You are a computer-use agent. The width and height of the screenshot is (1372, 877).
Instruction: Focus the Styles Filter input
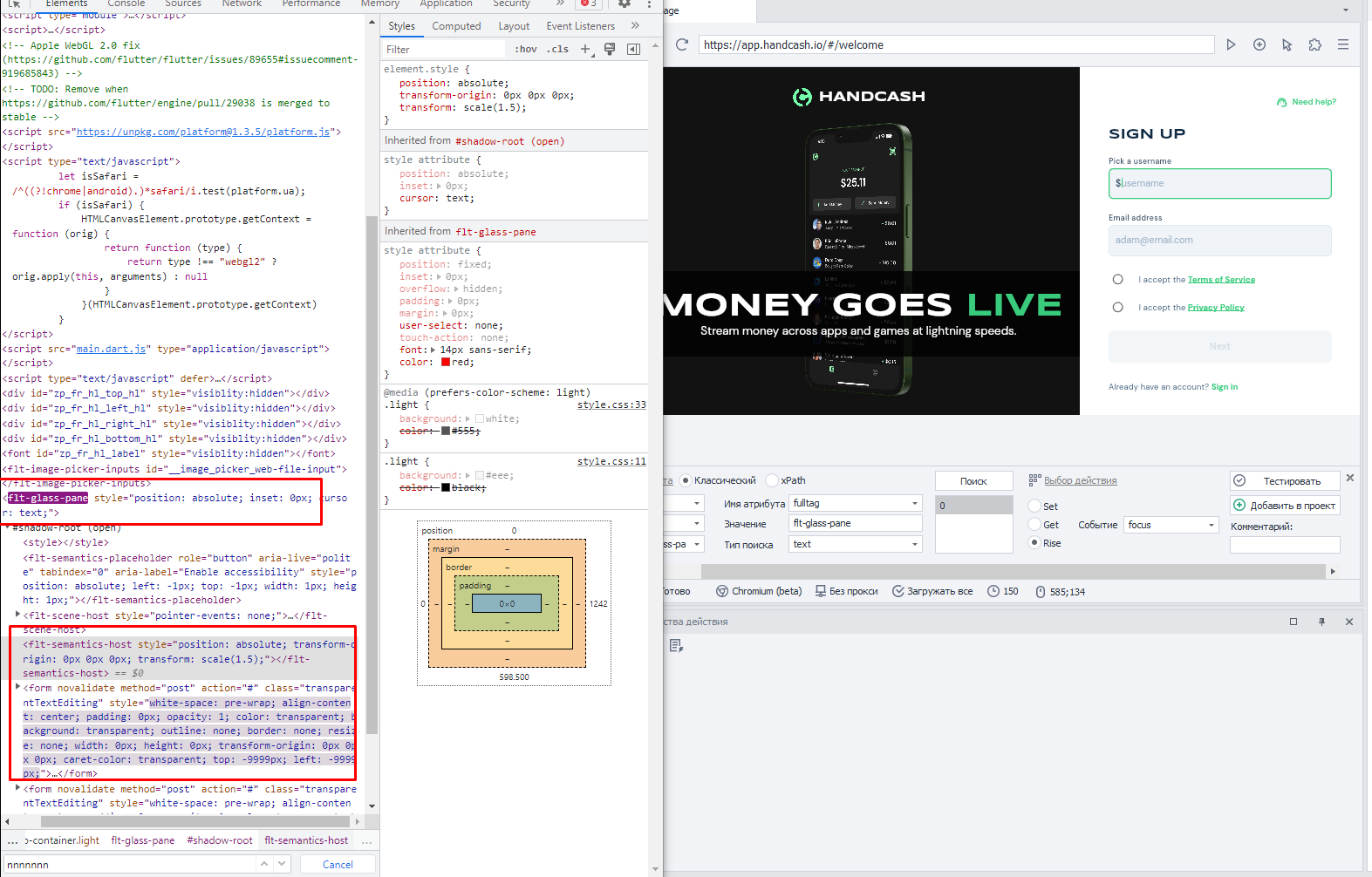(444, 50)
